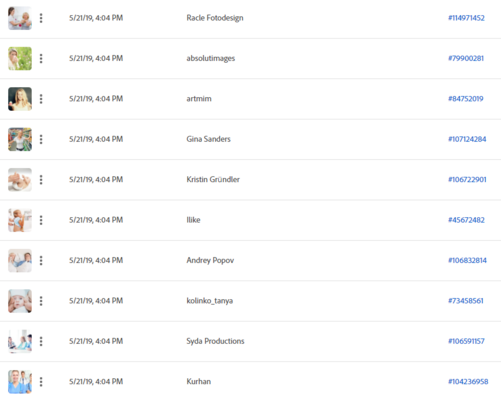Open asset link #107124284
Viewport: 501px width, 400px height.
467,139
